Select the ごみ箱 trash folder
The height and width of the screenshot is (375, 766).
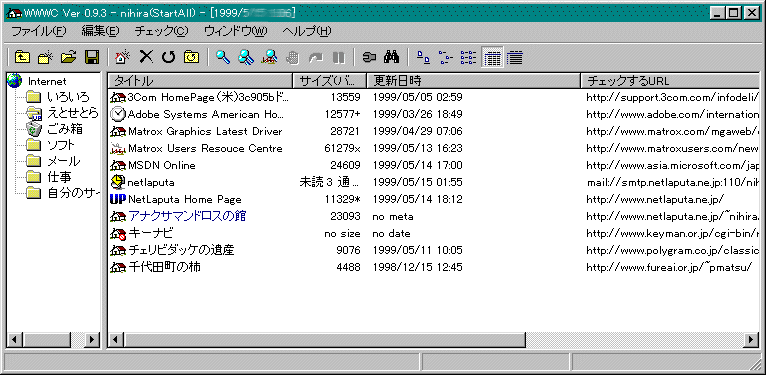coord(64,129)
